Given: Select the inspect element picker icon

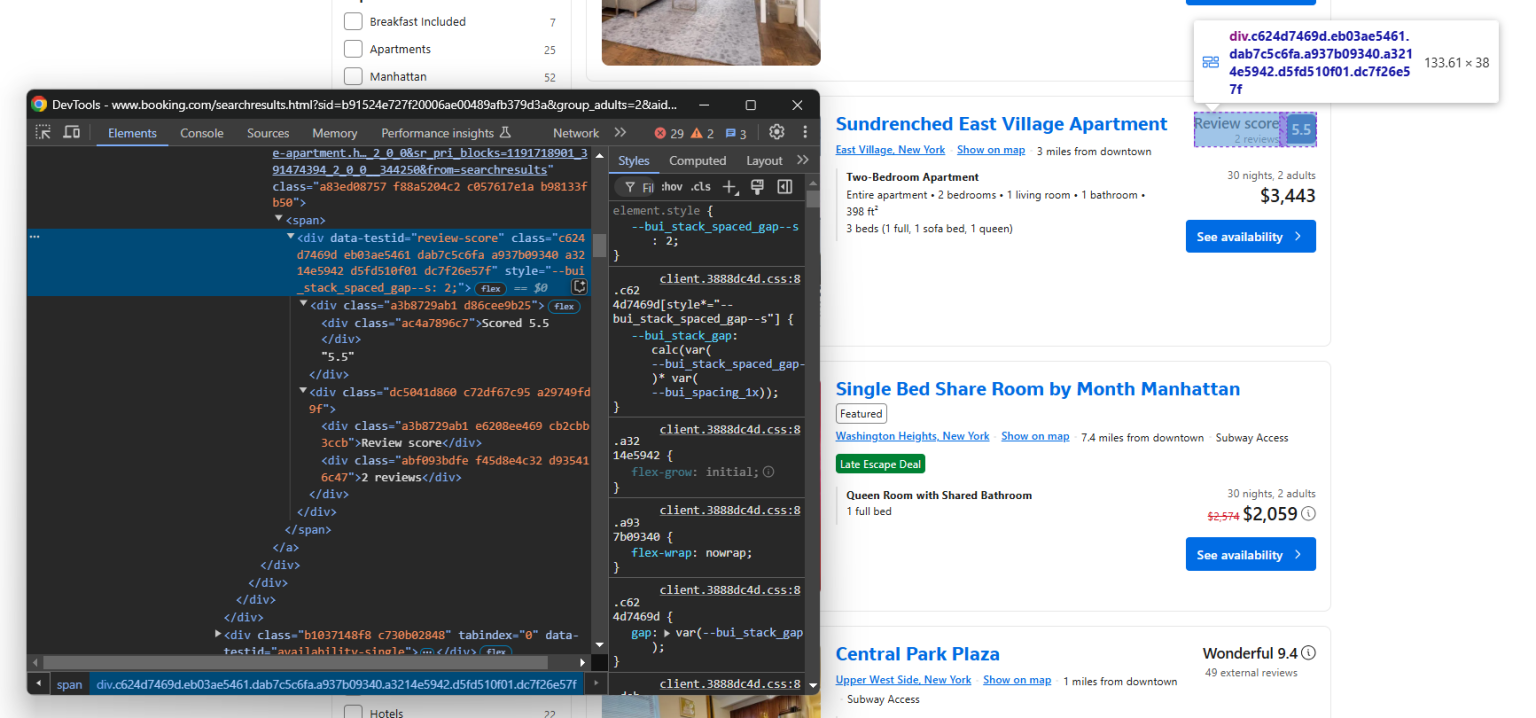Looking at the screenshot, I should [x=43, y=132].
